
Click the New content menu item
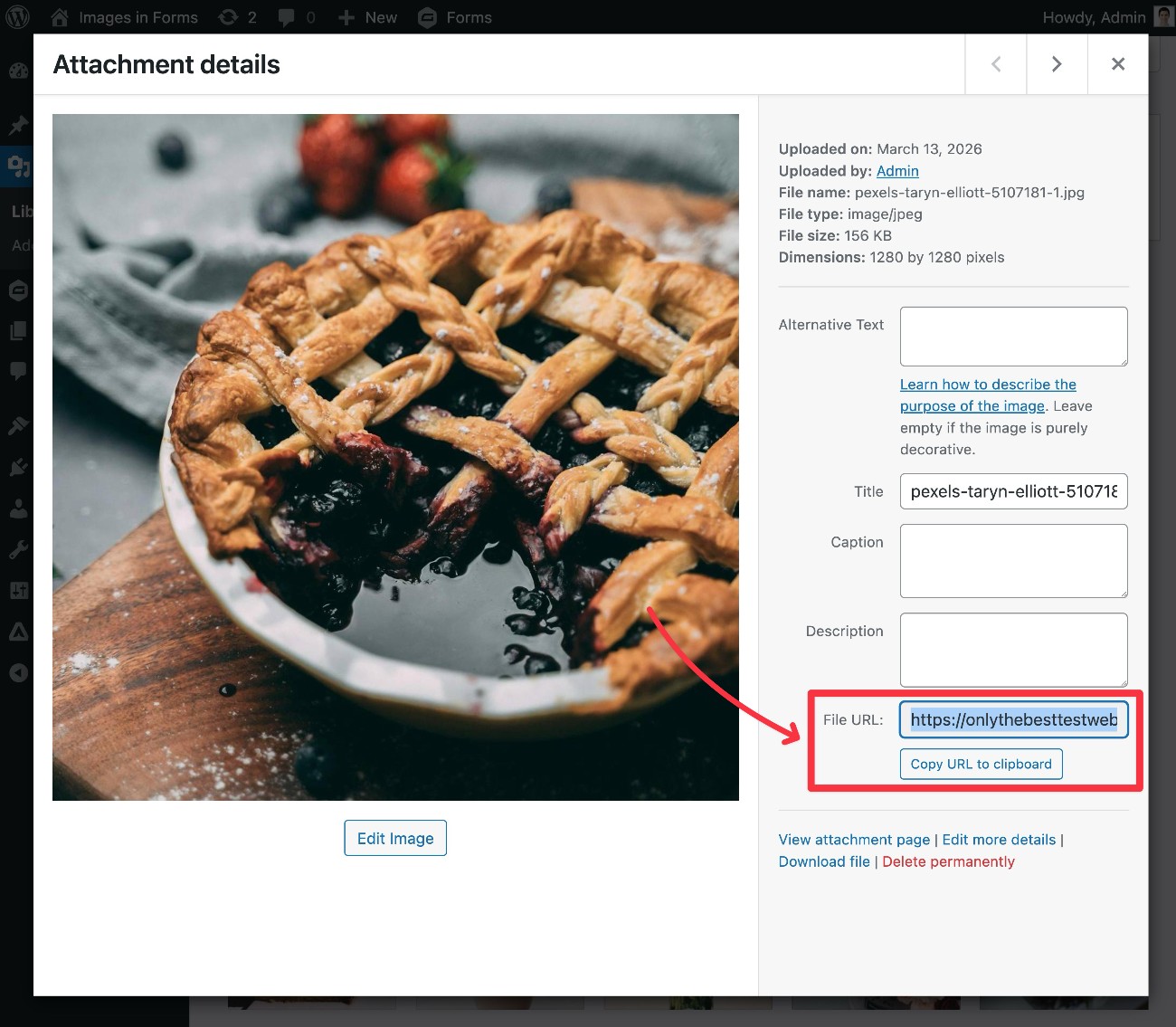367,17
